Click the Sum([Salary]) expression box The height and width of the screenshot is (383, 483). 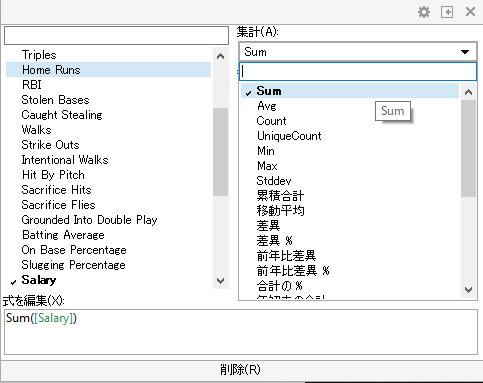point(241,332)
